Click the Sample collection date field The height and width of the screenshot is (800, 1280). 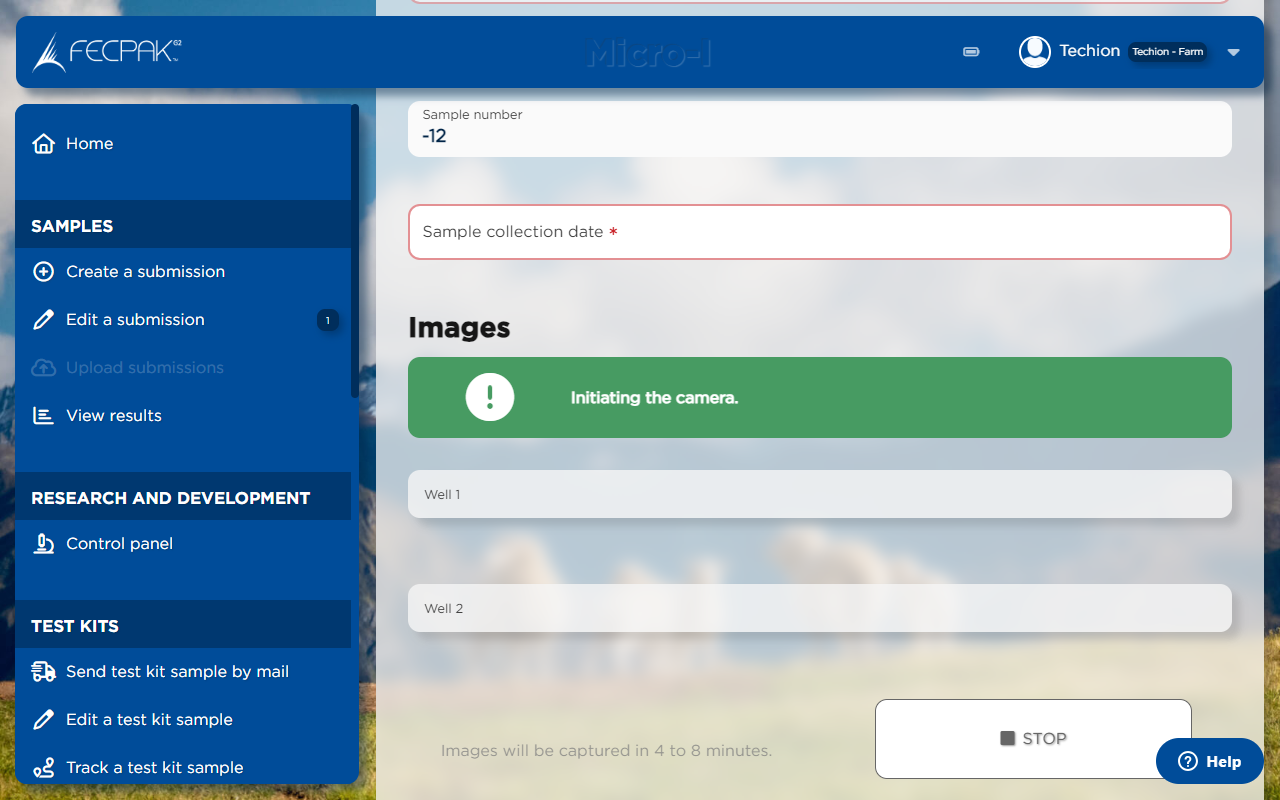[x=819, y=231]
